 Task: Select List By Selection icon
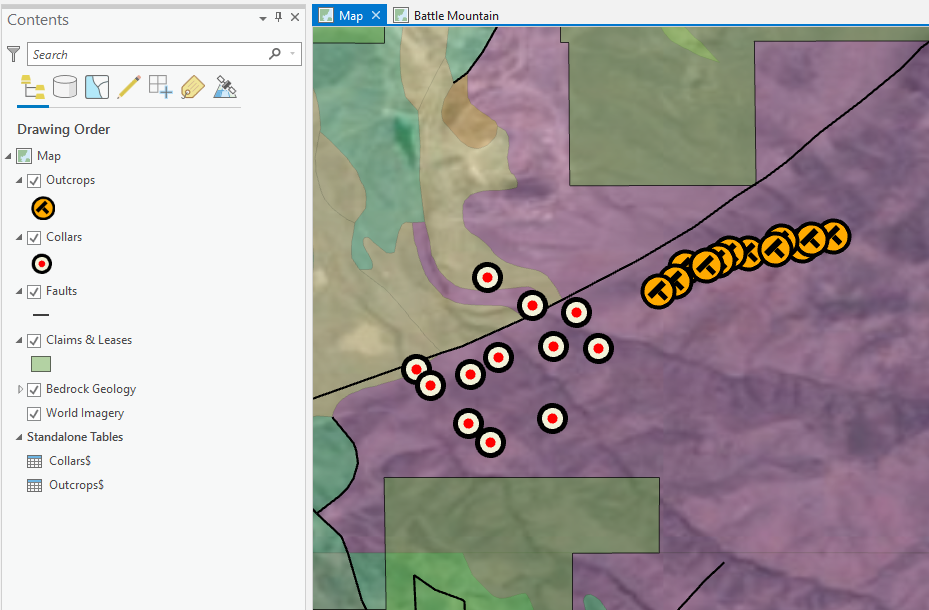97,87
